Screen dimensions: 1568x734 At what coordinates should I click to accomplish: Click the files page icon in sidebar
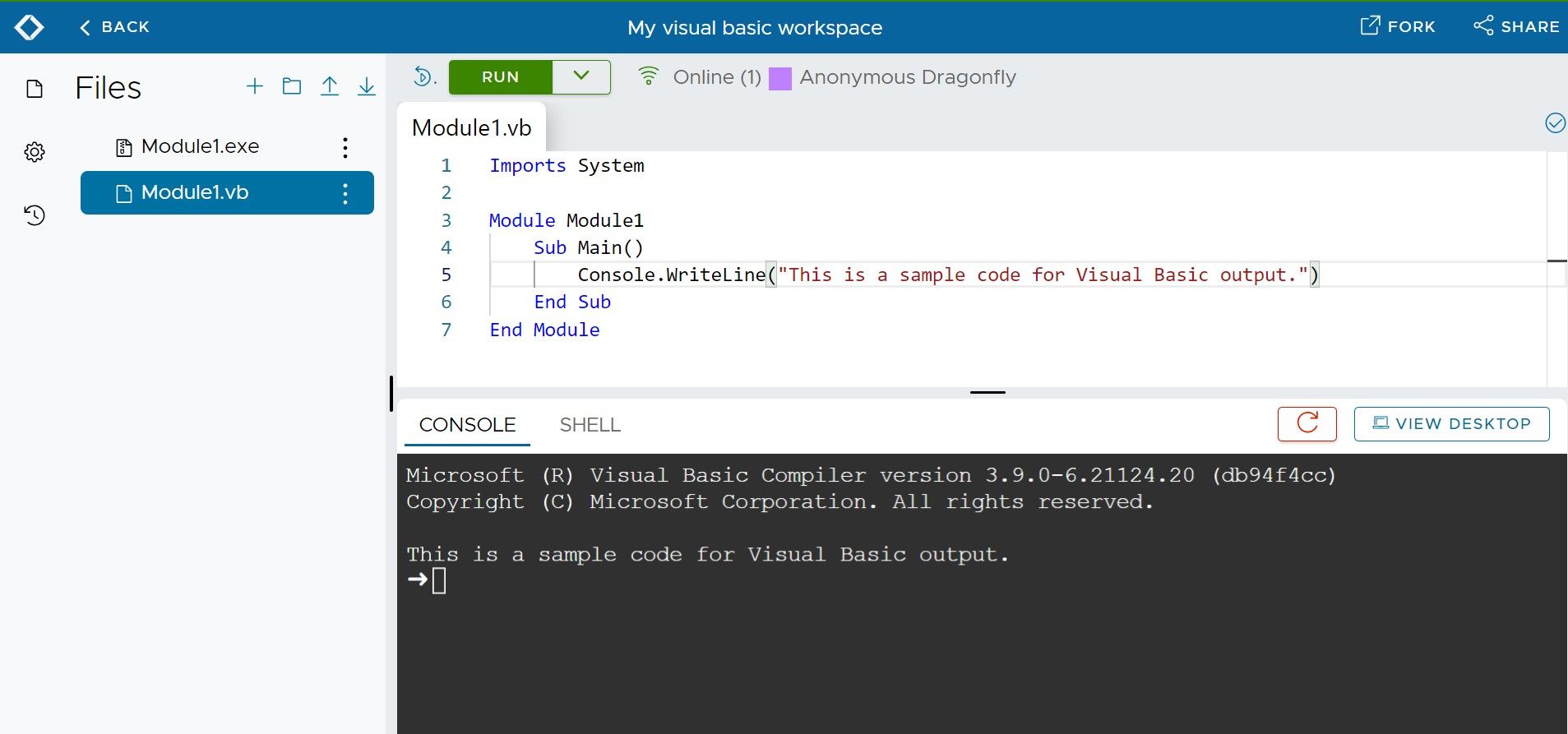point(35,89)
